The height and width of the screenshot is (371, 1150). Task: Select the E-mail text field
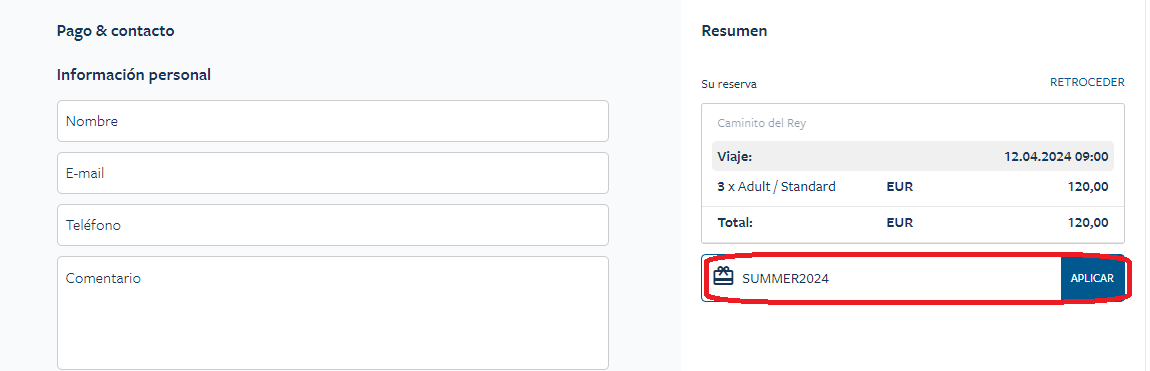(x=333, y=173)
